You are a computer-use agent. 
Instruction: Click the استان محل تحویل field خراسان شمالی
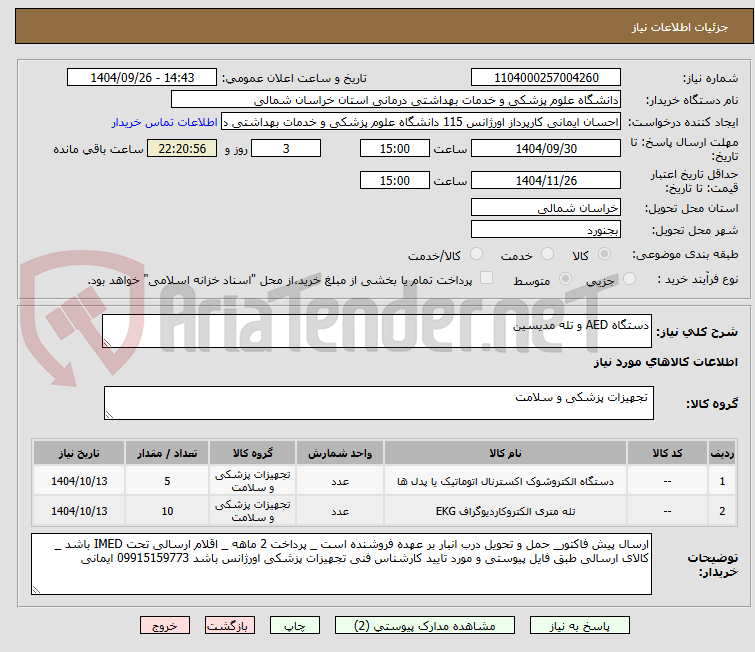(x=546, y=208)
